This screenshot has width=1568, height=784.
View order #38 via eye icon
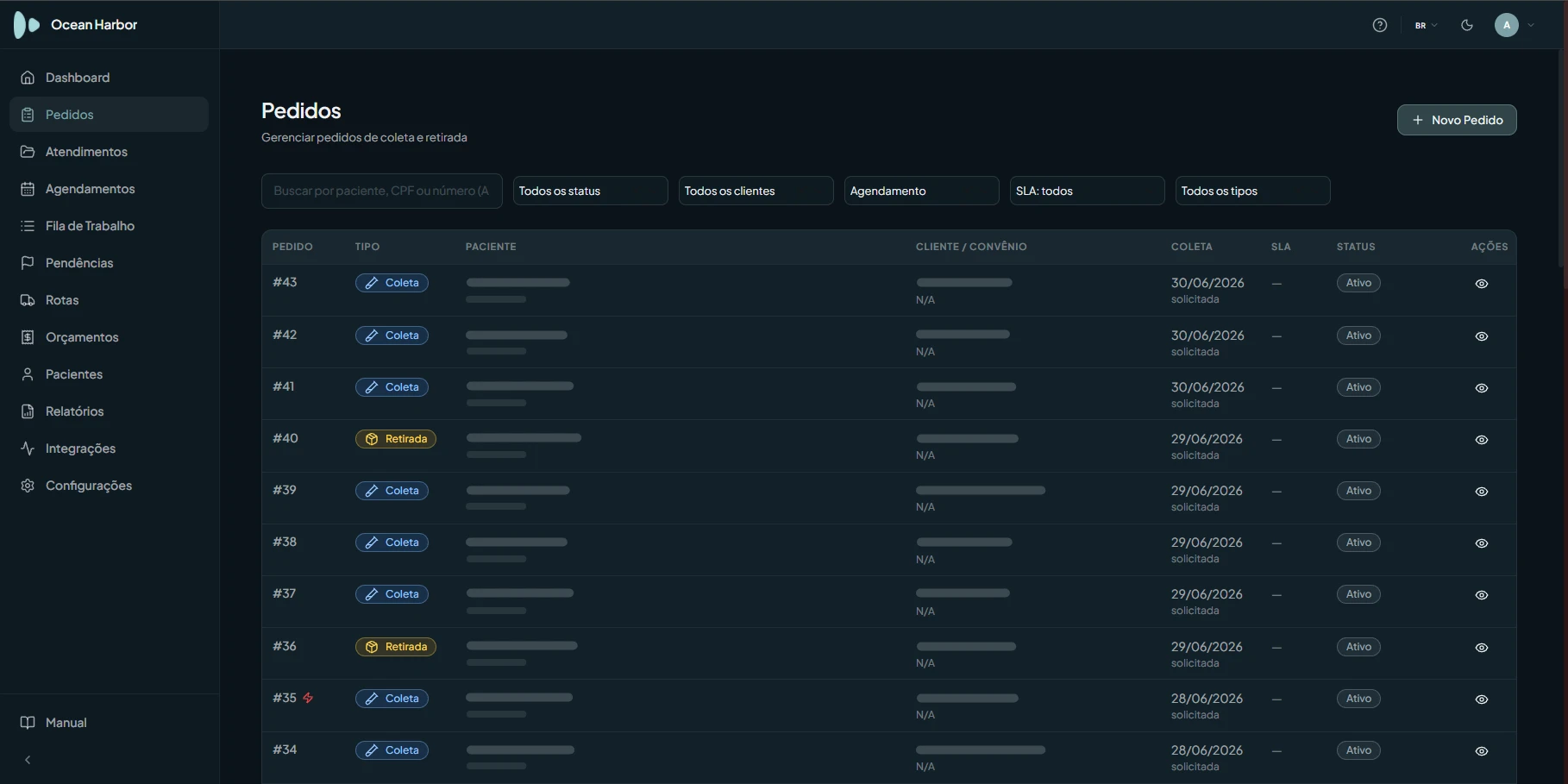(1482, 543)
